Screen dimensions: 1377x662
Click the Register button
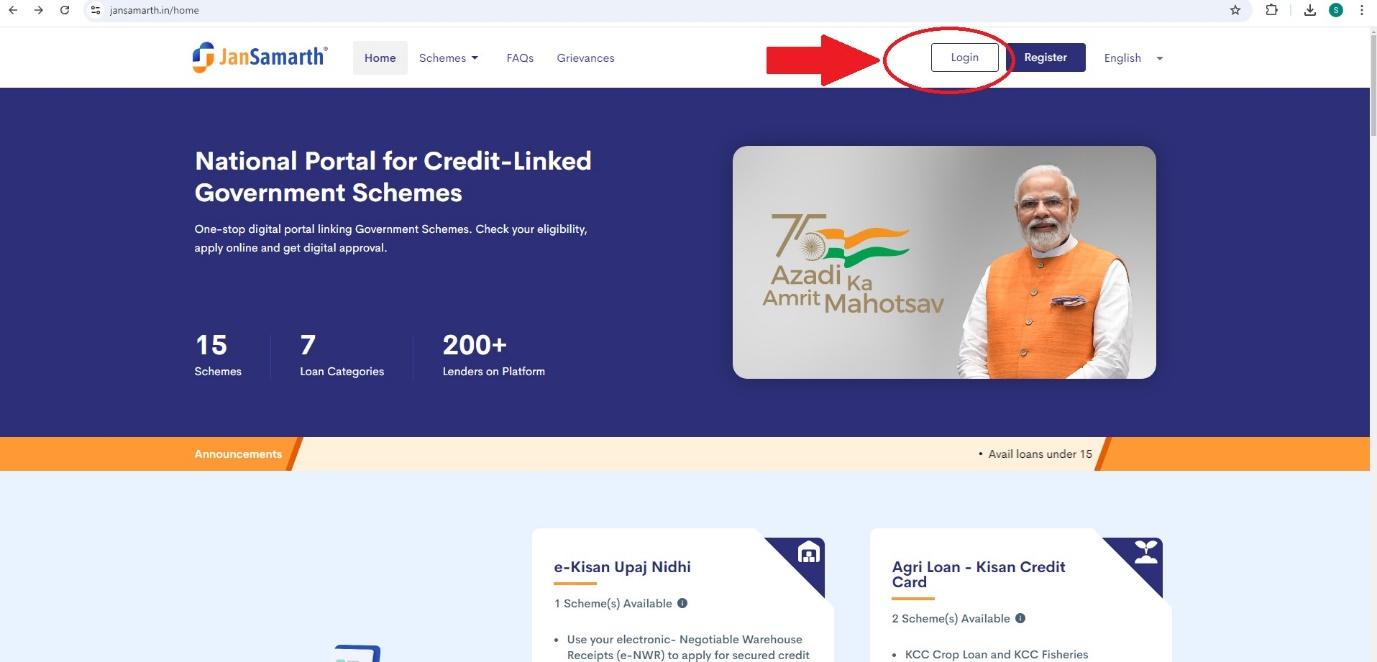pyautogui.click(x=1045, y=57)
